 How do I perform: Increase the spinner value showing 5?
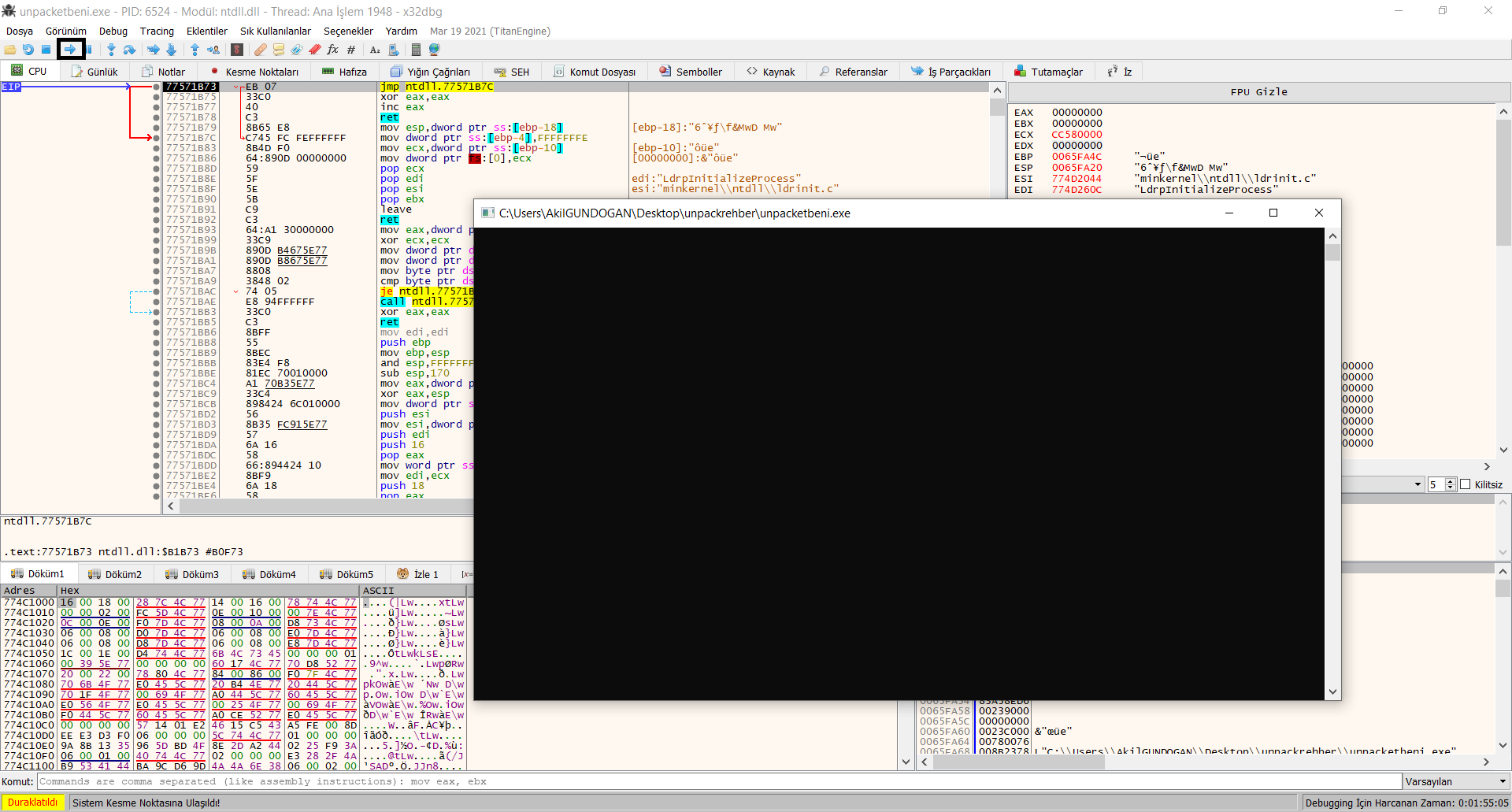click(1451, 481)
